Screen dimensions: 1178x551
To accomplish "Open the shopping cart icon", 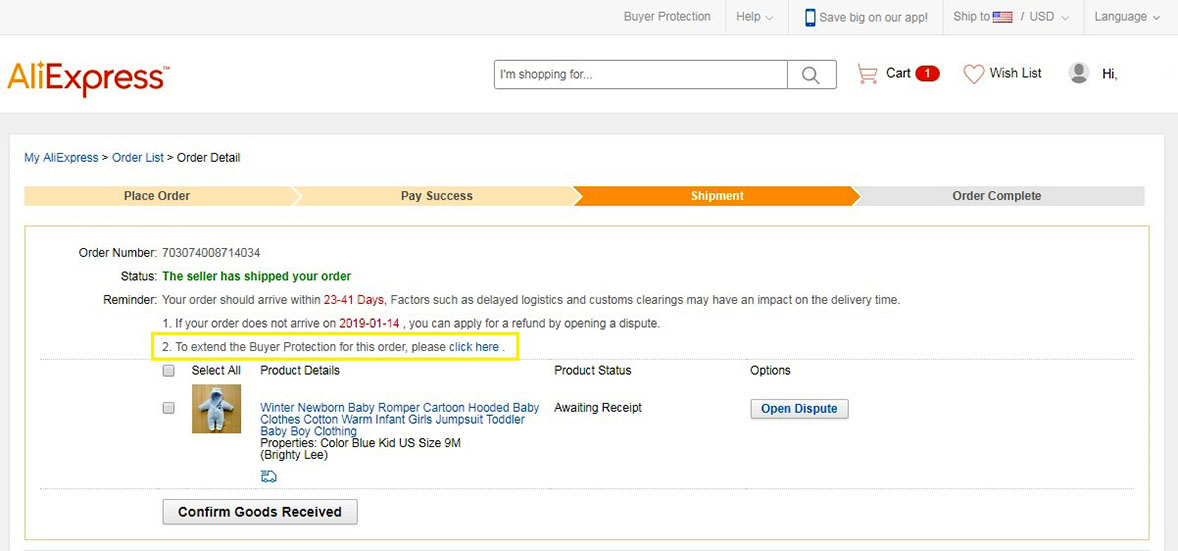I will [867, 74].
